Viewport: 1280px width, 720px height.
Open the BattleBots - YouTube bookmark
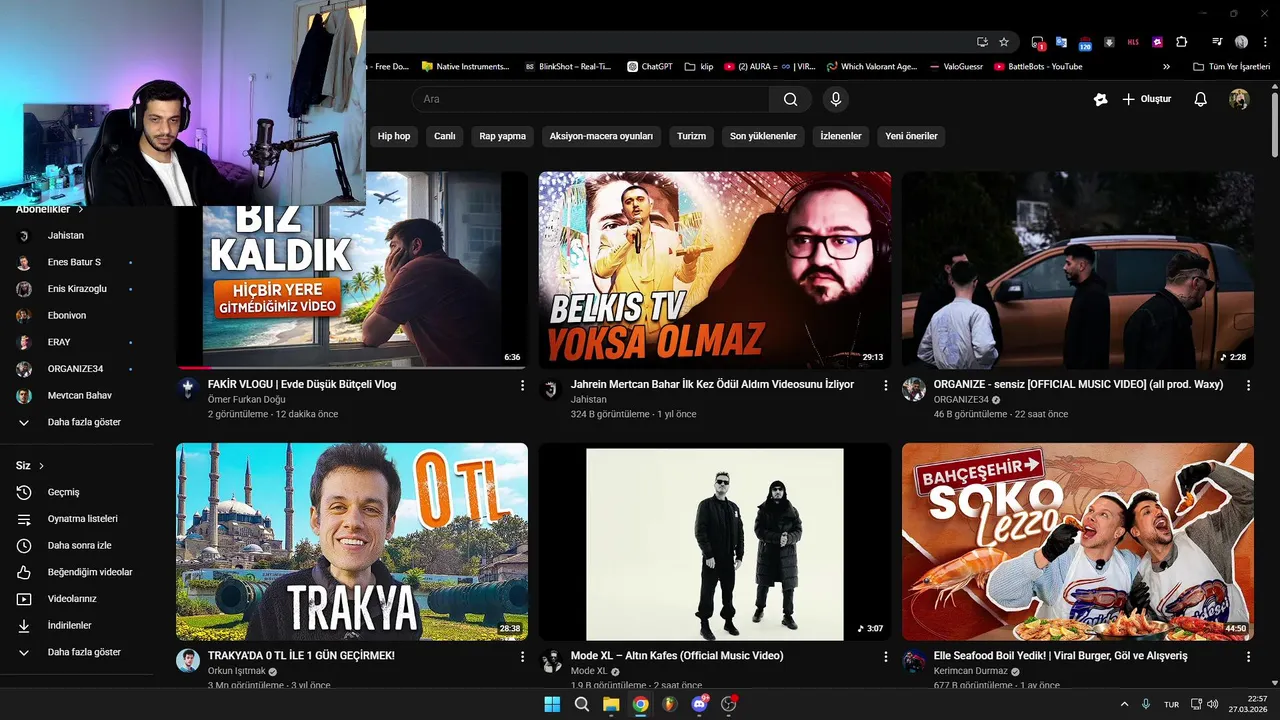pos(1038,67)
